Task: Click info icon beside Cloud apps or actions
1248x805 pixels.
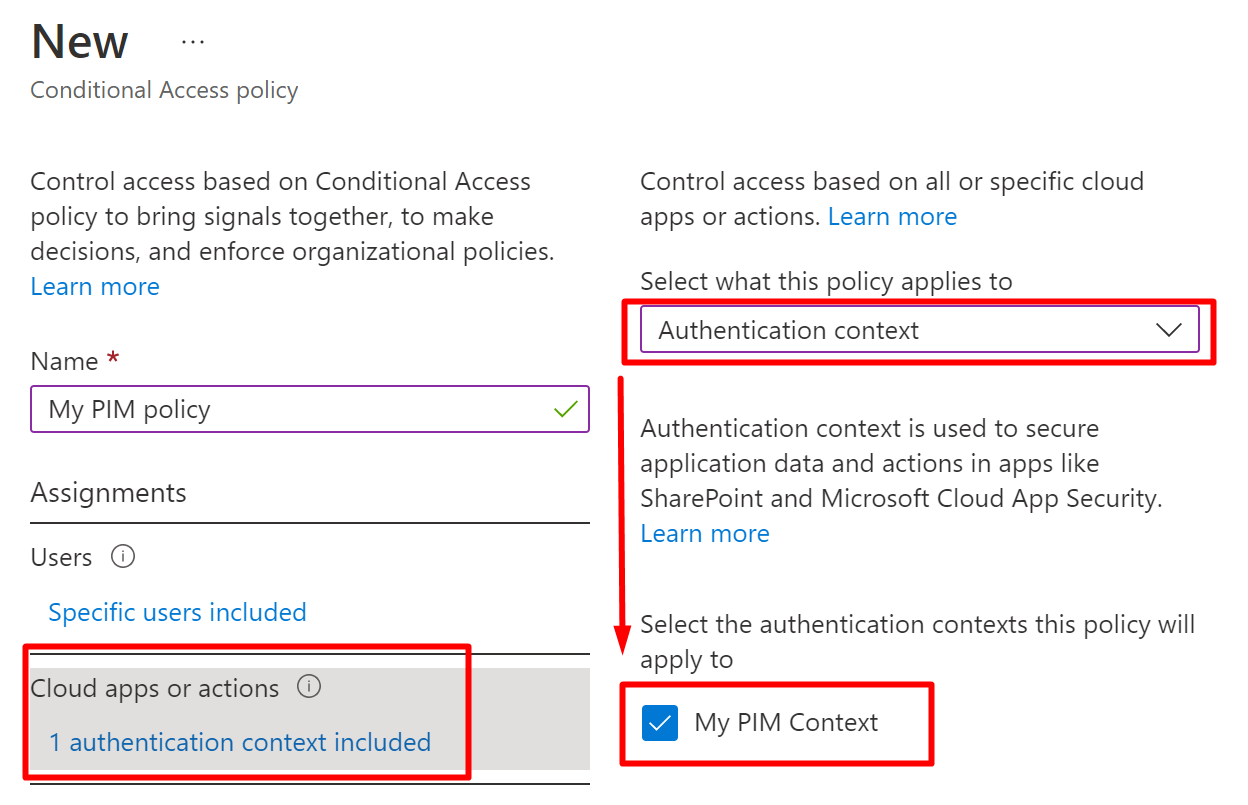Action: click(310, 687)
